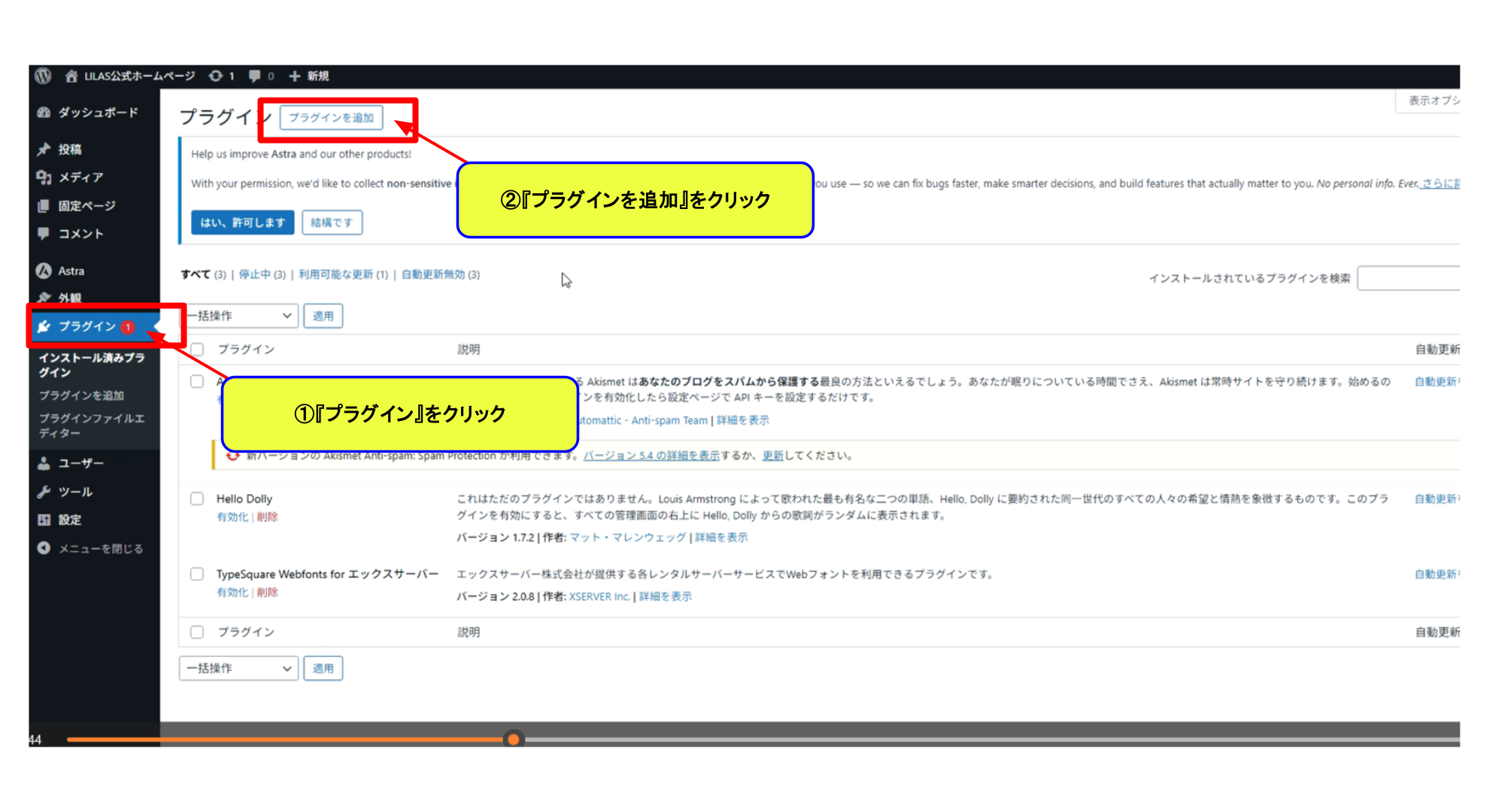The width and height of the screenshot is (1489, 812).
Task: Open the WordPress logo menu
Action: tap(43, 76)
